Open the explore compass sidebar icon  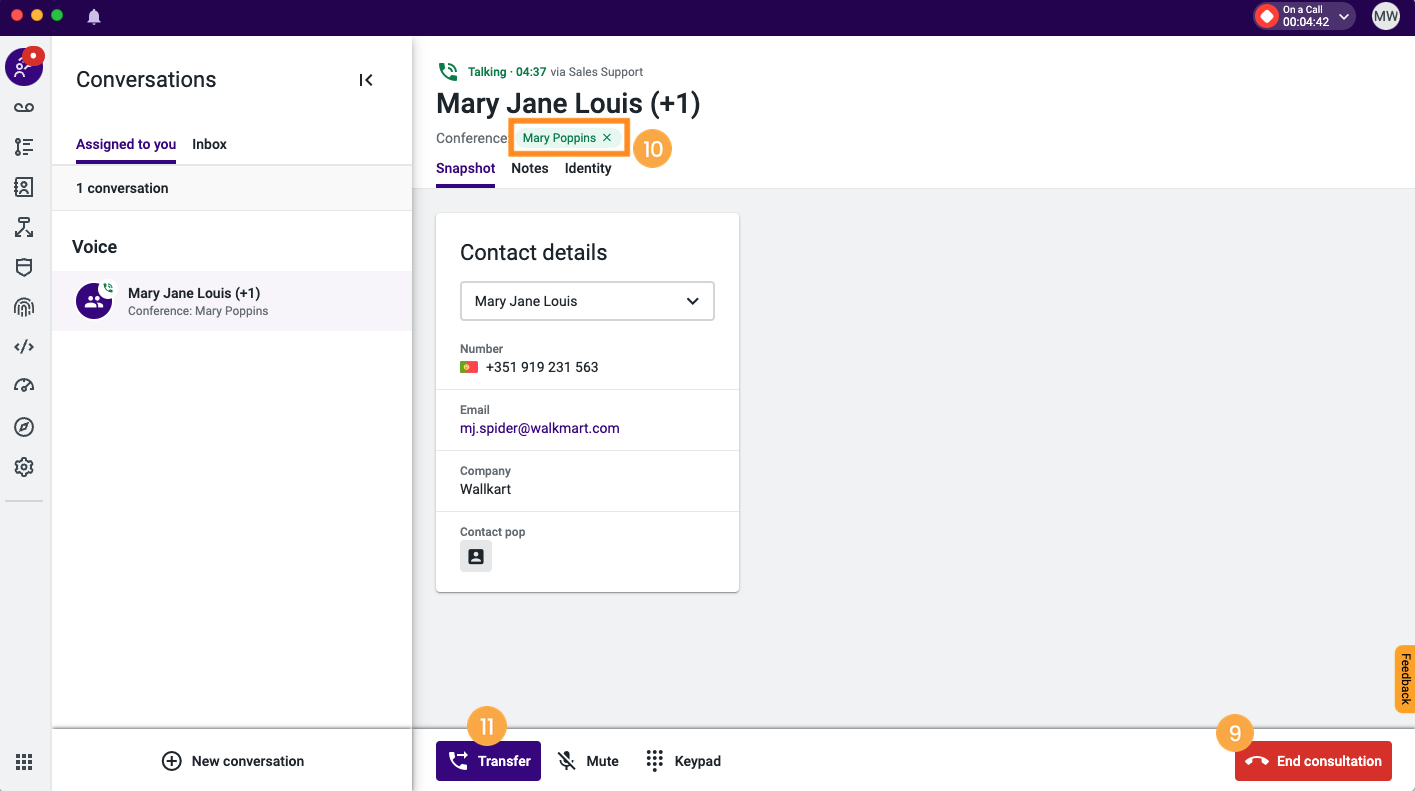pos(24,427)
